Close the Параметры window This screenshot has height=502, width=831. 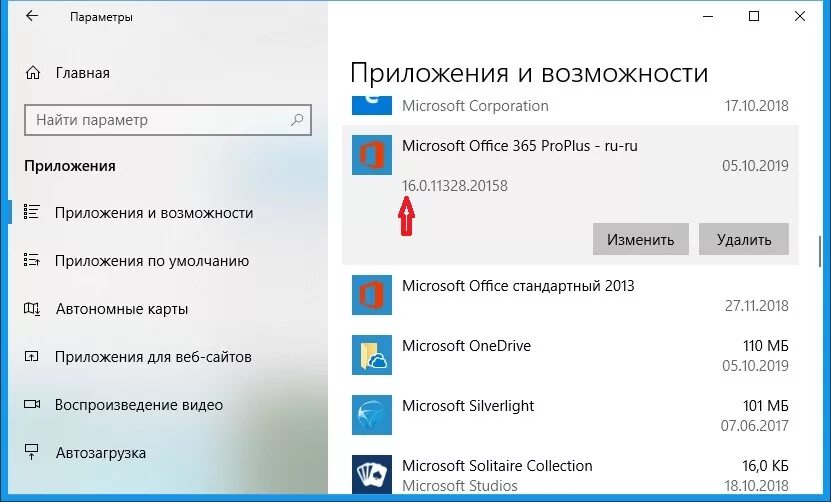[800, 16]
